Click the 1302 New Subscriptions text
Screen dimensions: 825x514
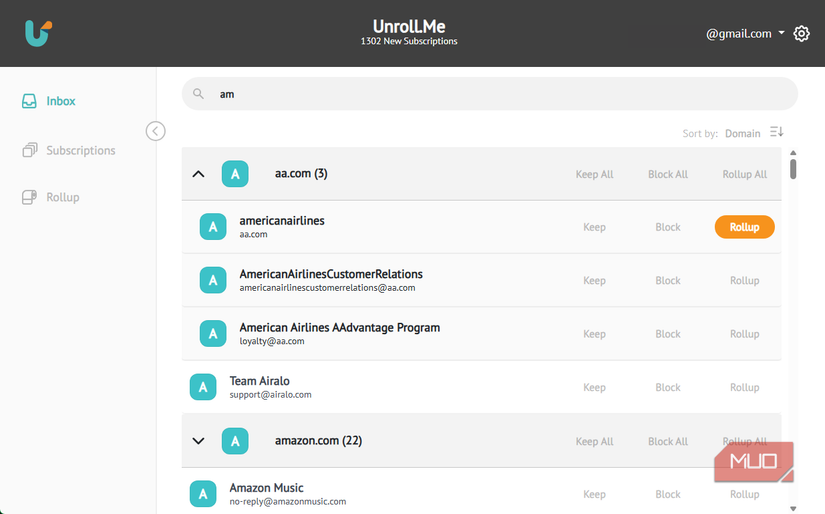pyautogui.click(x=409, y=41)
